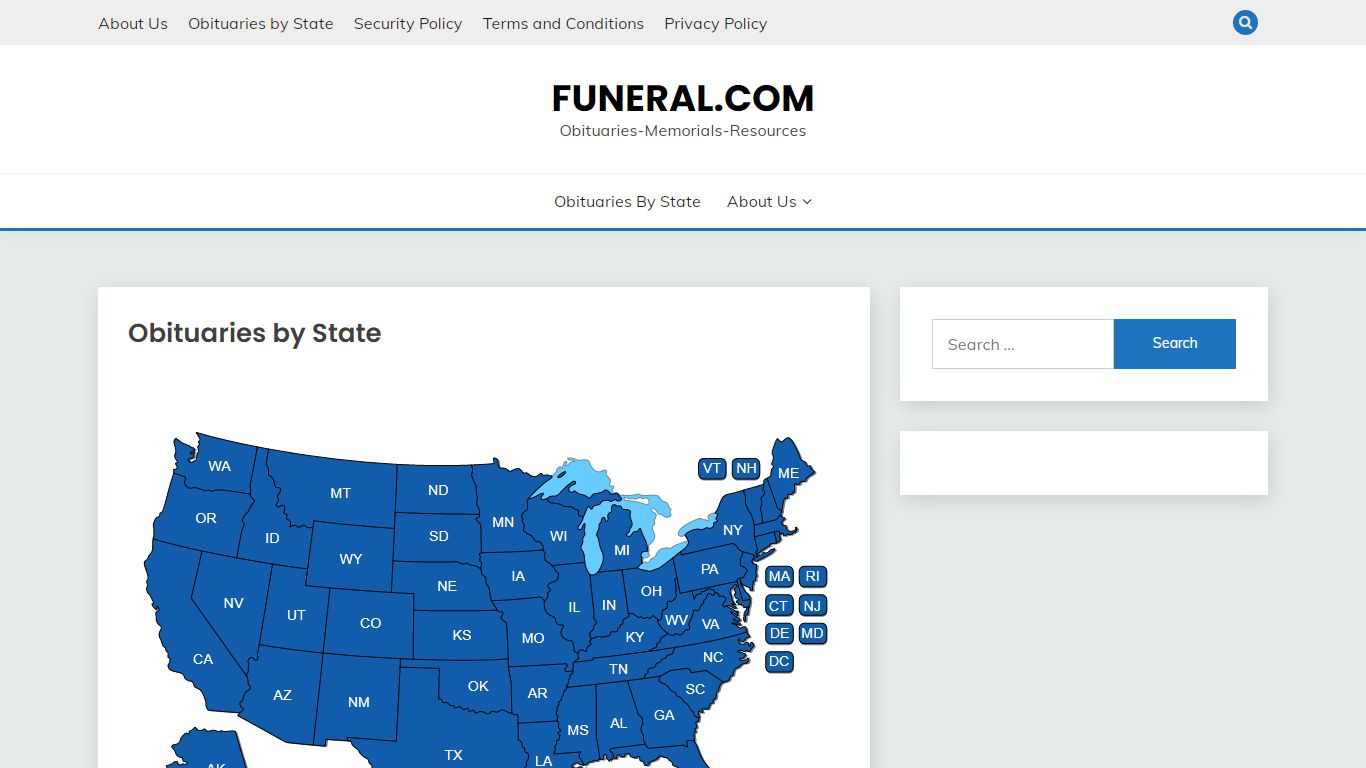Choose Montana (MT) on the map

[x=340, y=493]
